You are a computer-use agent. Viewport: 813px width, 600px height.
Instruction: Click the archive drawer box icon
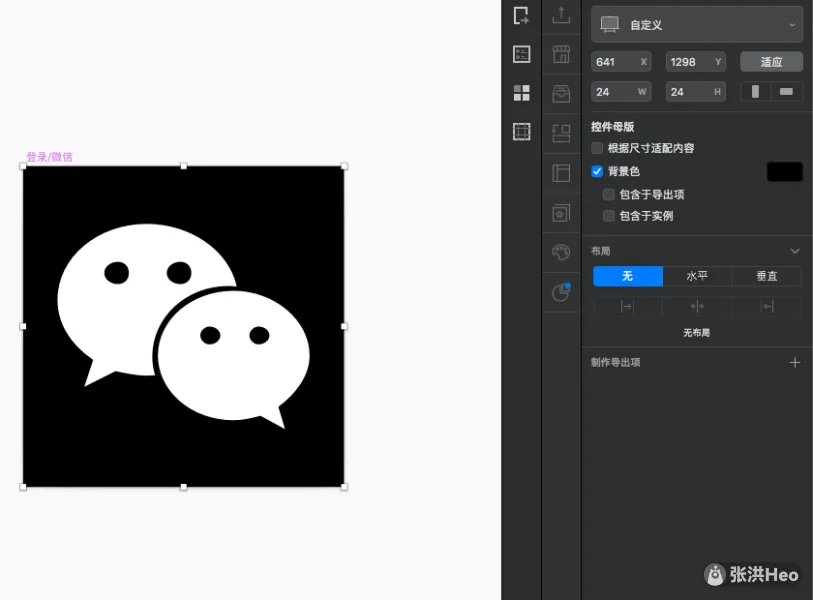click(x=561, y=93)
